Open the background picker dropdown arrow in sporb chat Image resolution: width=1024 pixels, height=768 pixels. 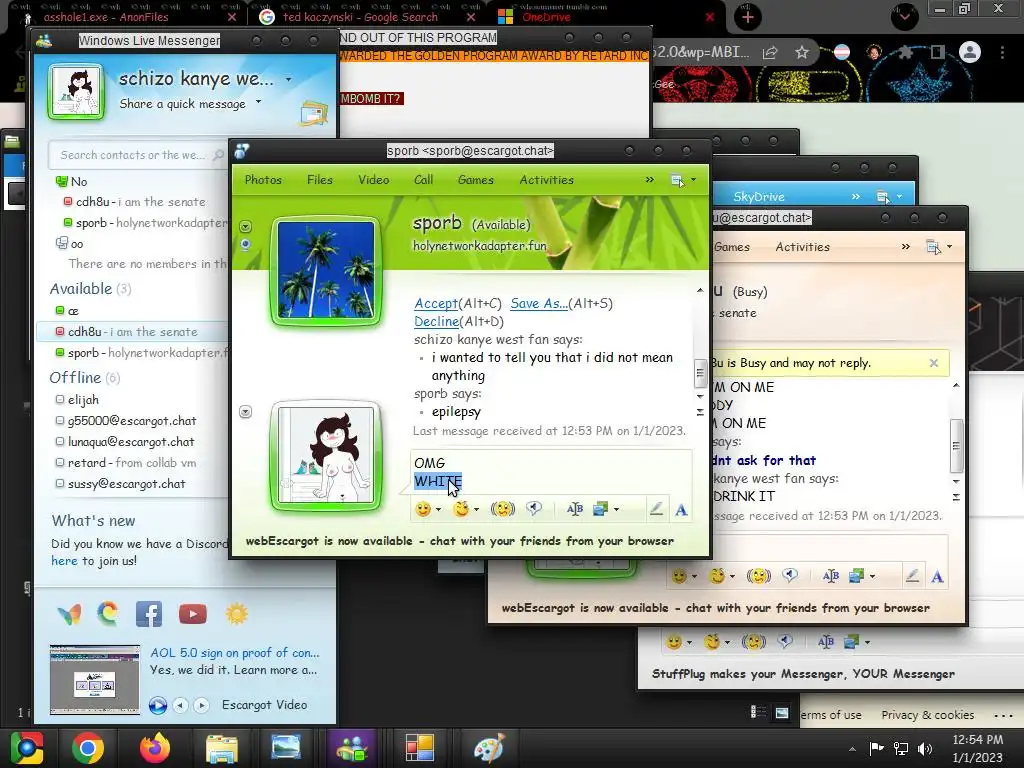[616, 509]
